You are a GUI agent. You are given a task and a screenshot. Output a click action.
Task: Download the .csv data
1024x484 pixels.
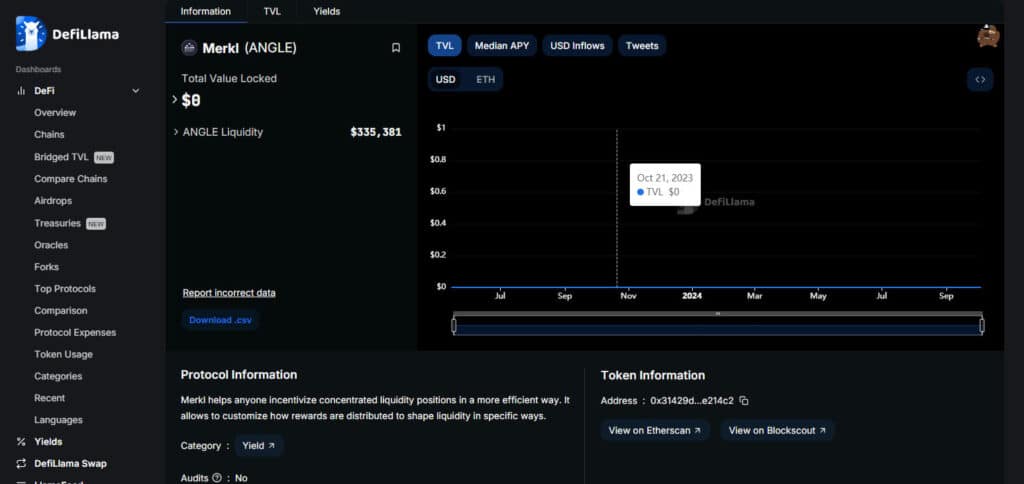220,320
